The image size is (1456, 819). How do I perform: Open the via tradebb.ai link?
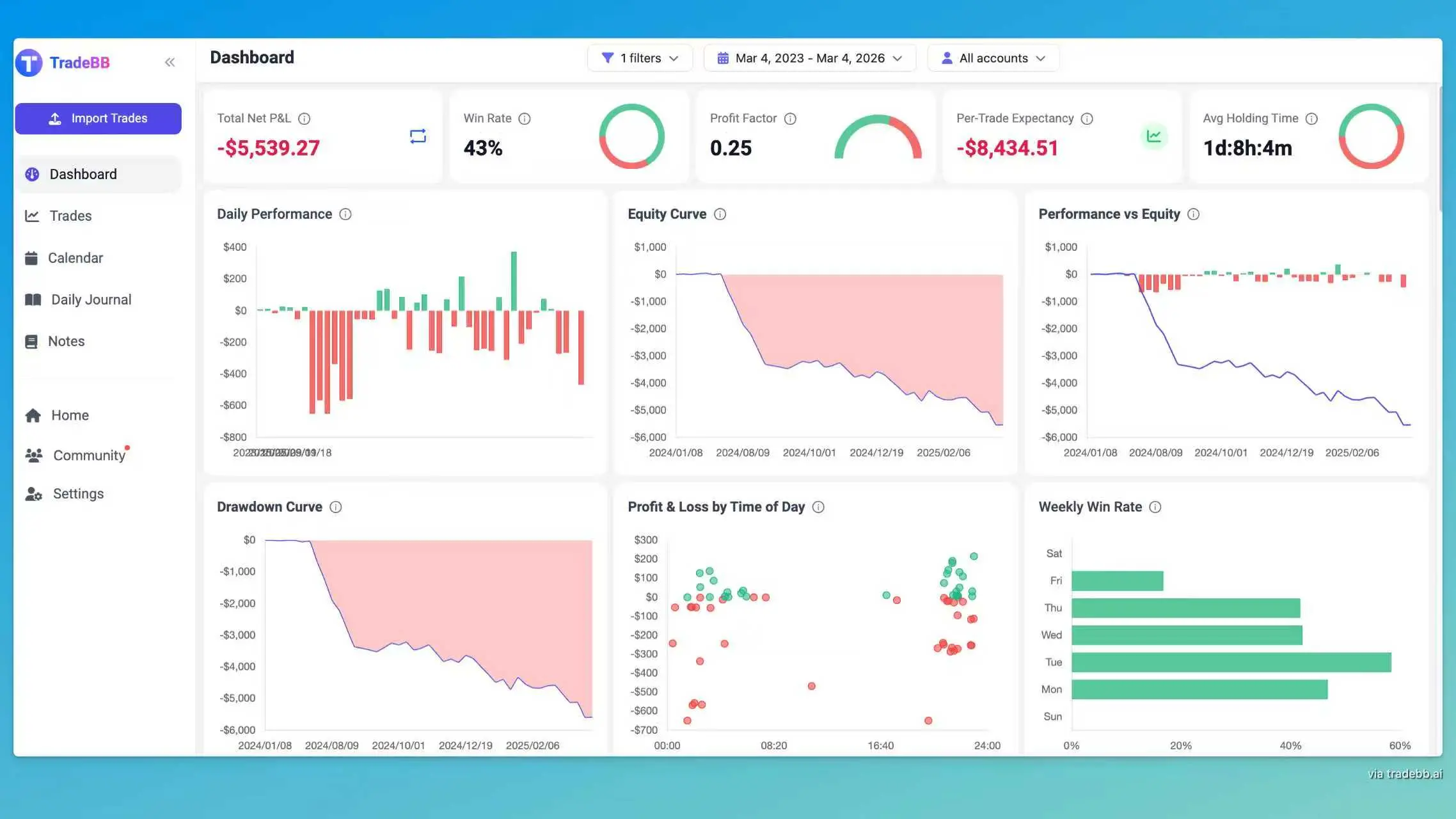(x=1404, y=773)
